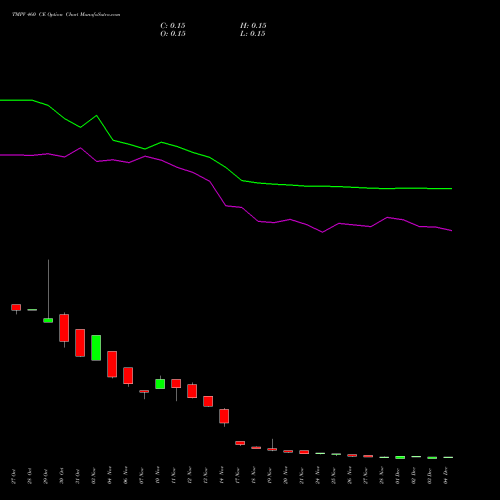Click the '29 Oct' date label
The width and height of the screenshot is (500, 500).
click(x=46, y=476)
